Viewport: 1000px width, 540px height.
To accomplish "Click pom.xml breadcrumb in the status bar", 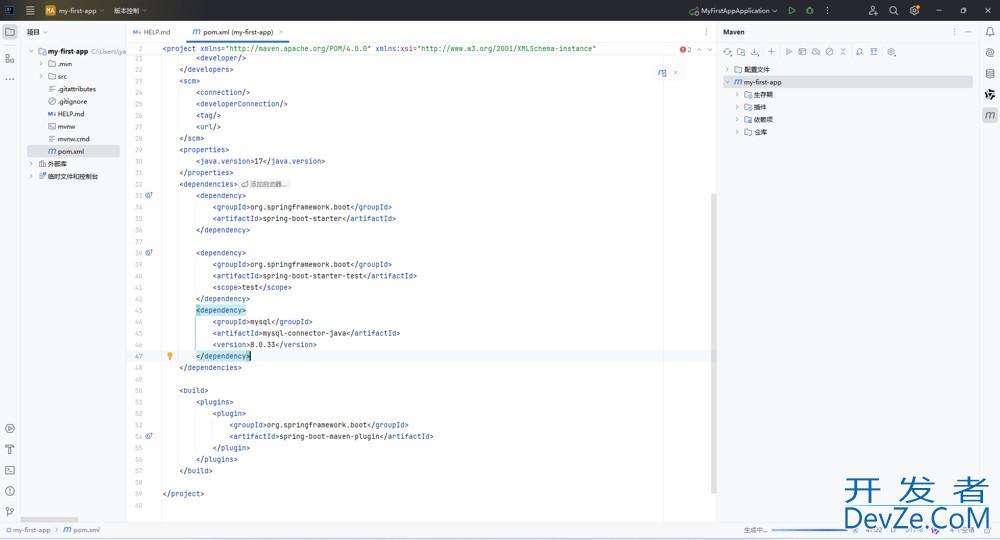I will click(x=81, y=530).
